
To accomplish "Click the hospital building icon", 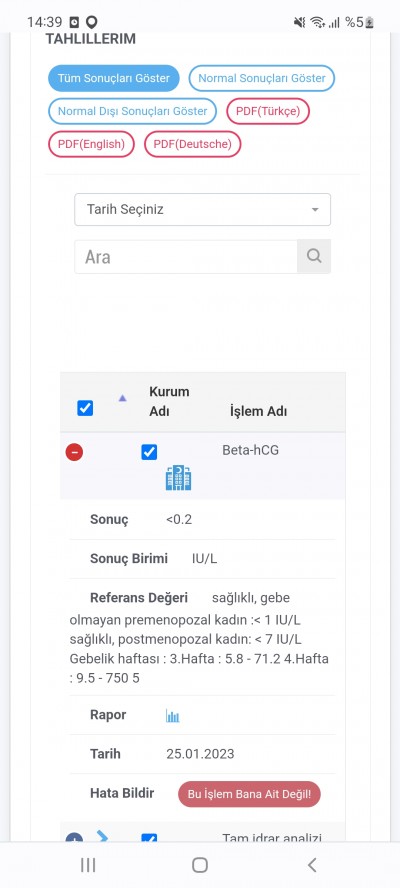I will tap(178, 478).
